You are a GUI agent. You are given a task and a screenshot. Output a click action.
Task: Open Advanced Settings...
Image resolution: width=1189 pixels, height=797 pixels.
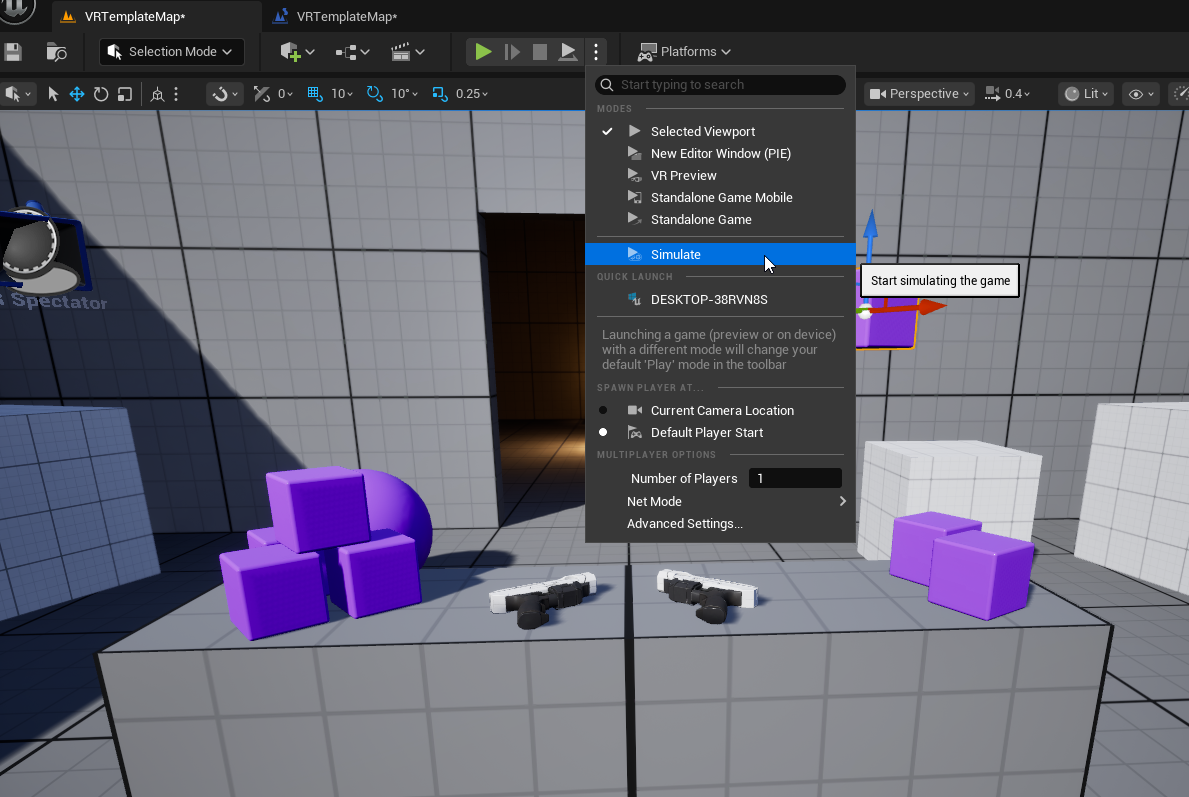click(x=720, y=523)
